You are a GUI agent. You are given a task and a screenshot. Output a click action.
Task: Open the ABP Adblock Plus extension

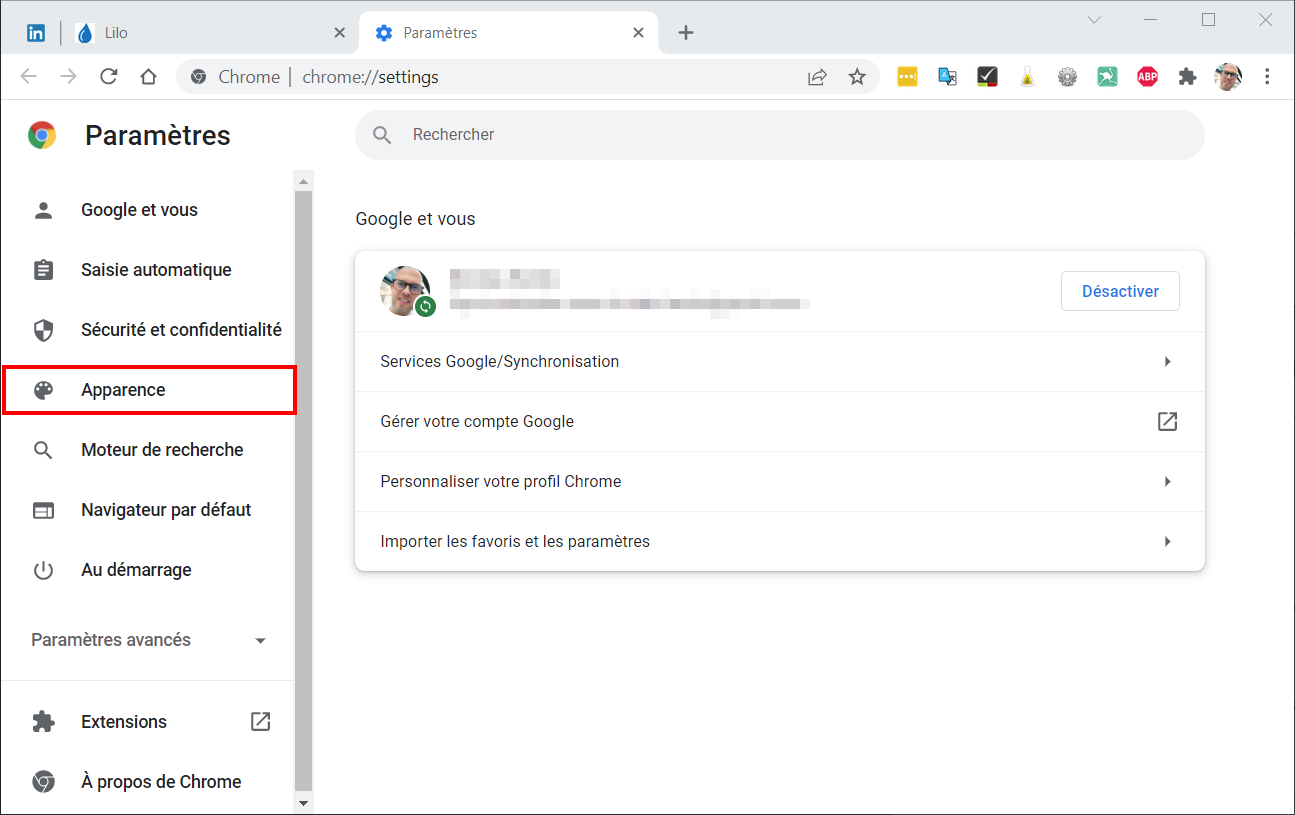tap(1147, 77)
